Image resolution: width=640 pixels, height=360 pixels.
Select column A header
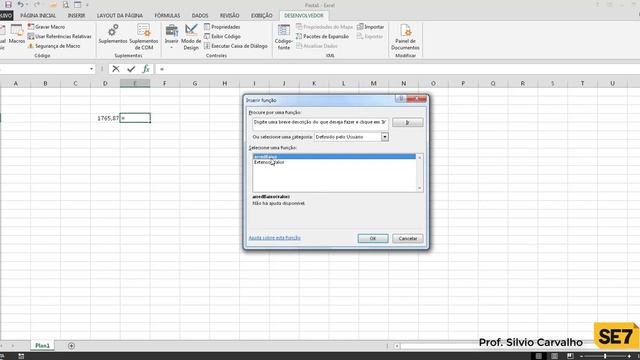[x=16, y=83]
